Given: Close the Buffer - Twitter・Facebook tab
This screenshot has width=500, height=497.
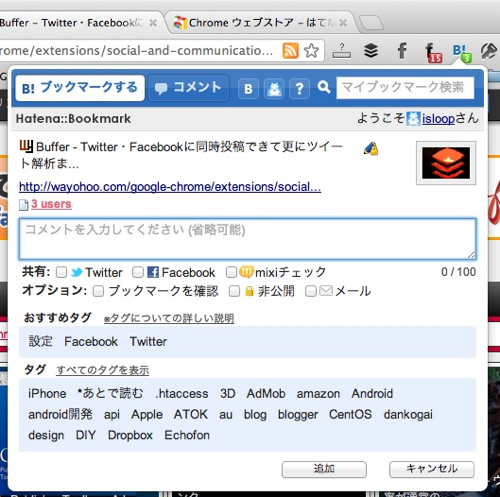Looking at the screenshot, I should [x=153, y=23].
